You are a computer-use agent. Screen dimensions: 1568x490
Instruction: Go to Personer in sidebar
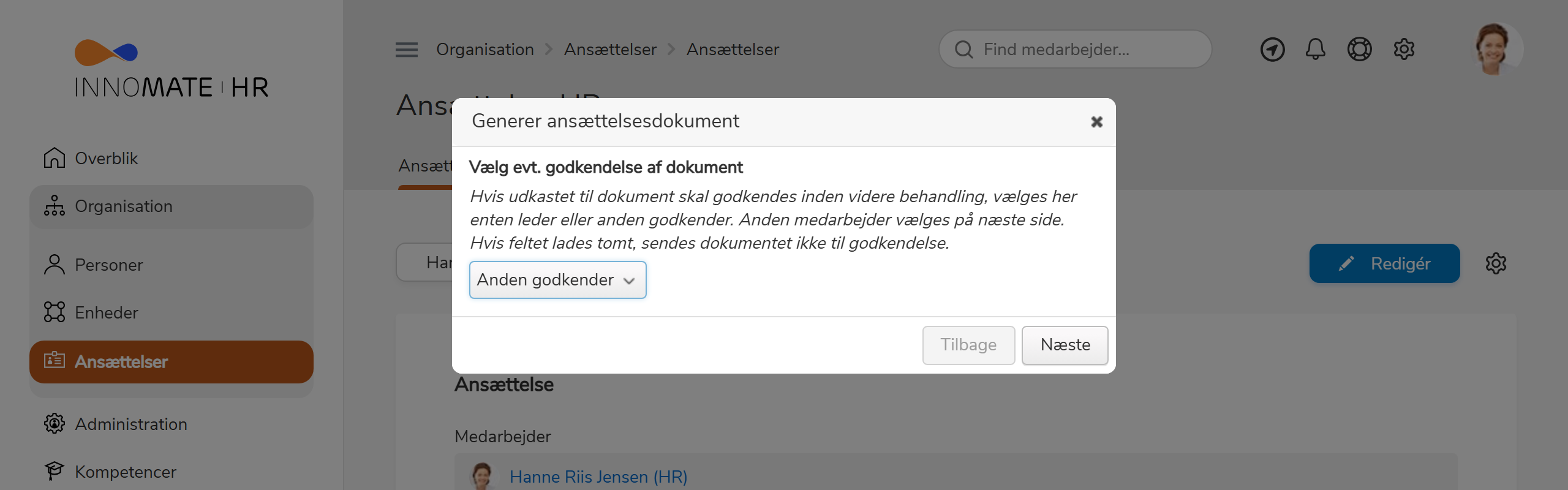click(x=93, y=265)
